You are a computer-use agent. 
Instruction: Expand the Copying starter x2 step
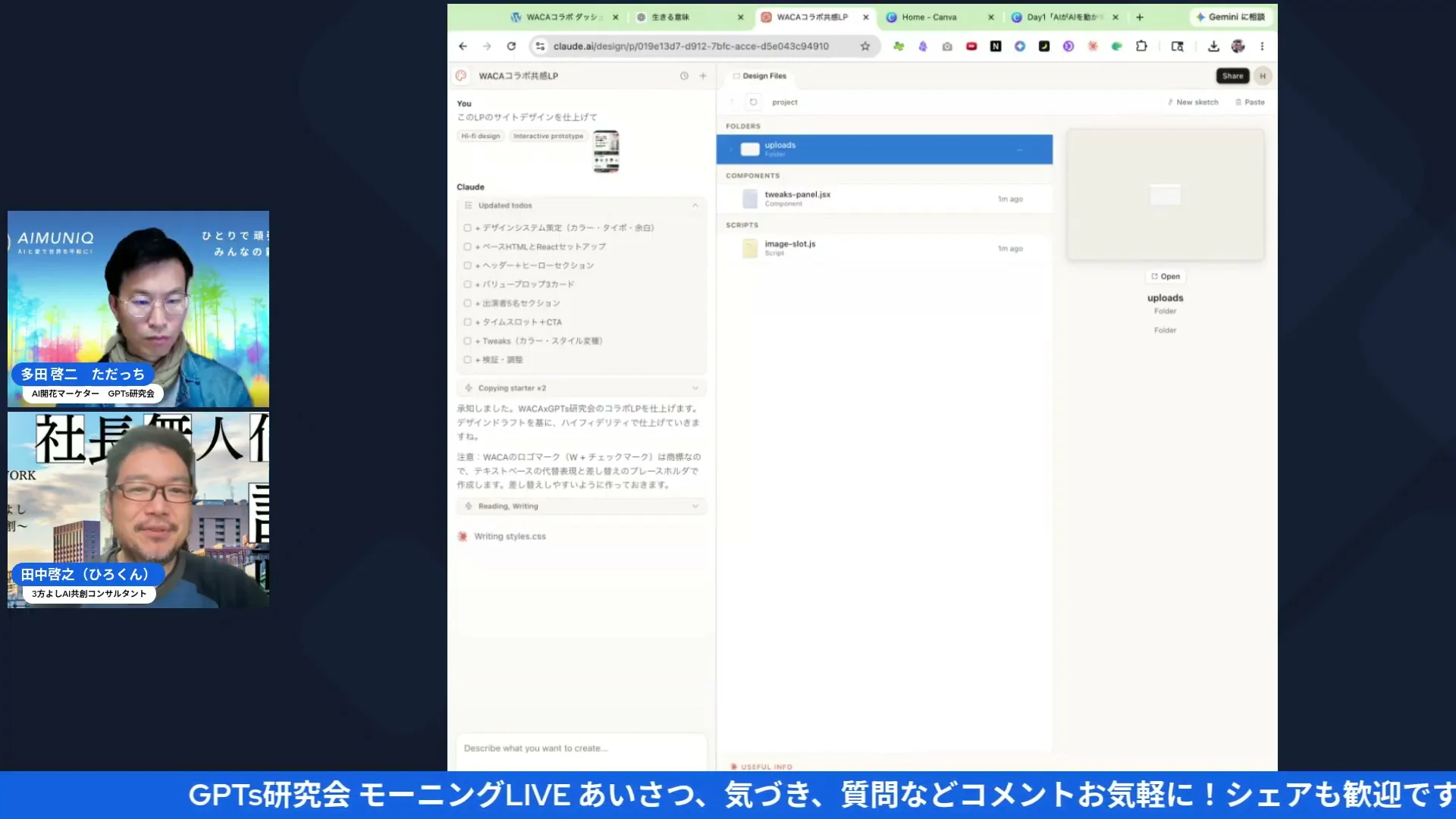(x=695, y=388)
